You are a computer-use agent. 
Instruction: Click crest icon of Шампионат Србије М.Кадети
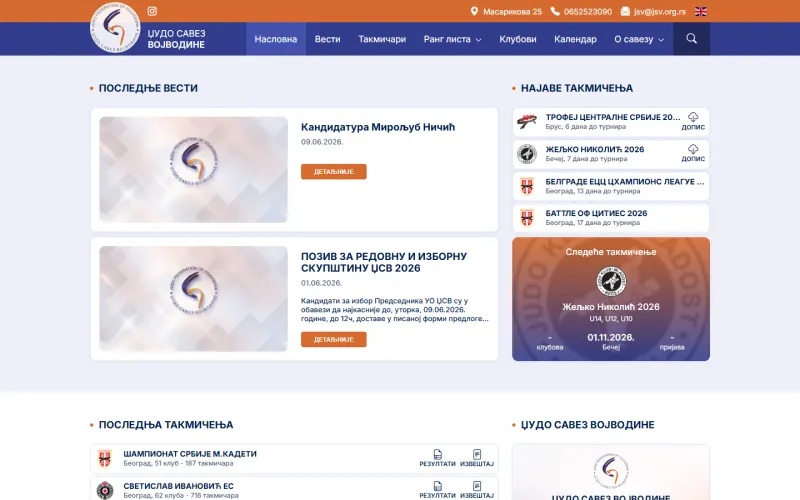[105, 459]
